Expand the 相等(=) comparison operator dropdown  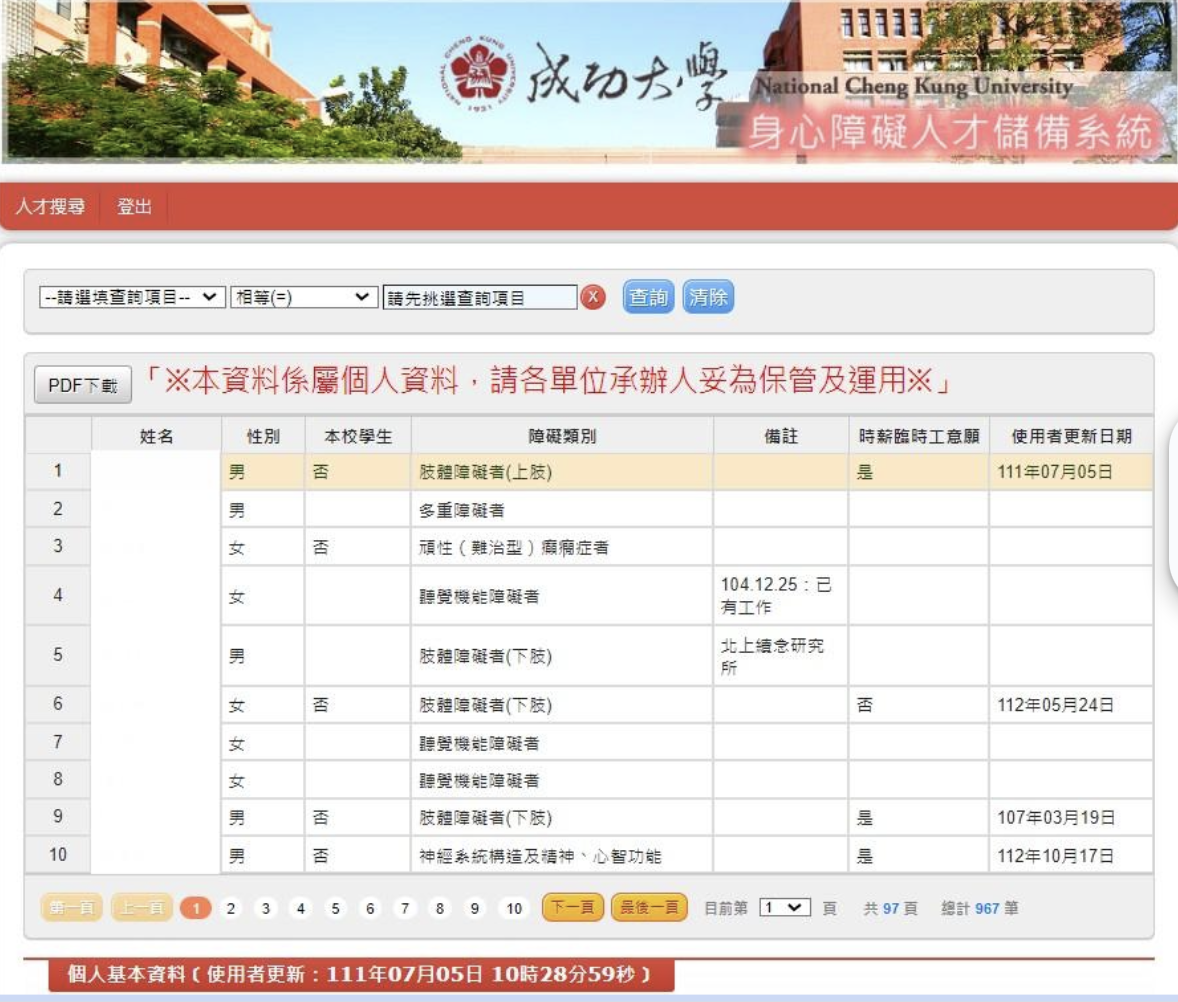tap(303, 298)
